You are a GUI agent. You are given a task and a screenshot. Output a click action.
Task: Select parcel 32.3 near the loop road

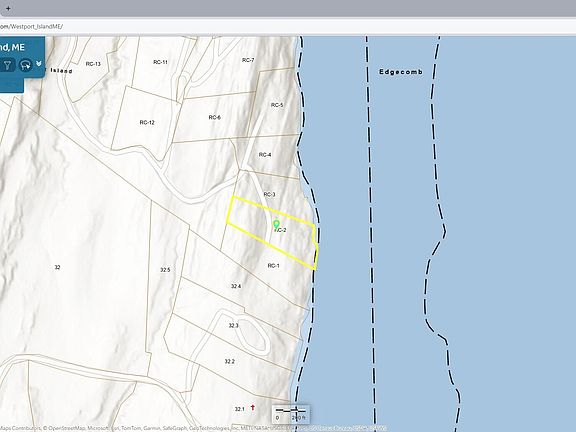[234, 325]
